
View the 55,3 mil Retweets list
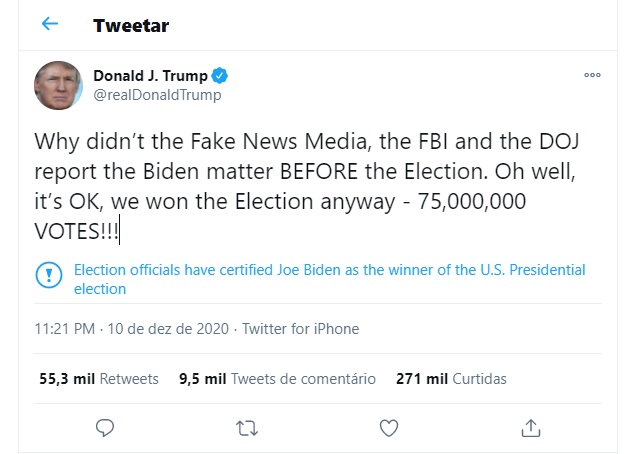(99, 379)
